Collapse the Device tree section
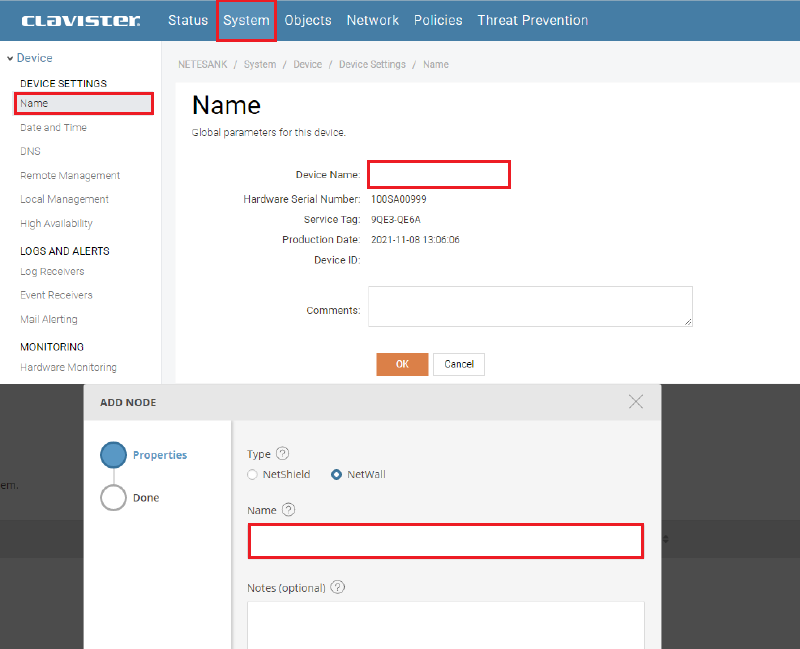This screenshot has height=649, width=800. pyautogui.click(x=10, y=59)
